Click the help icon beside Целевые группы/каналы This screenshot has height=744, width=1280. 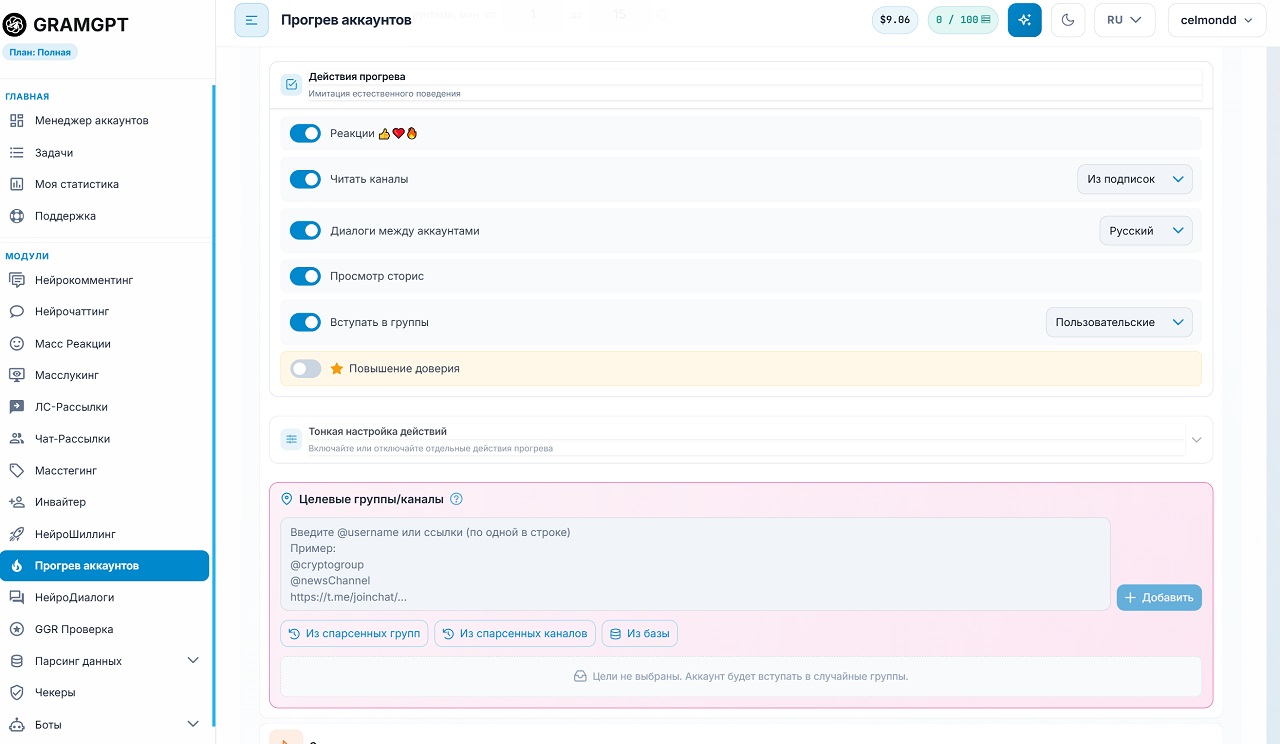[x=457, y=499]
